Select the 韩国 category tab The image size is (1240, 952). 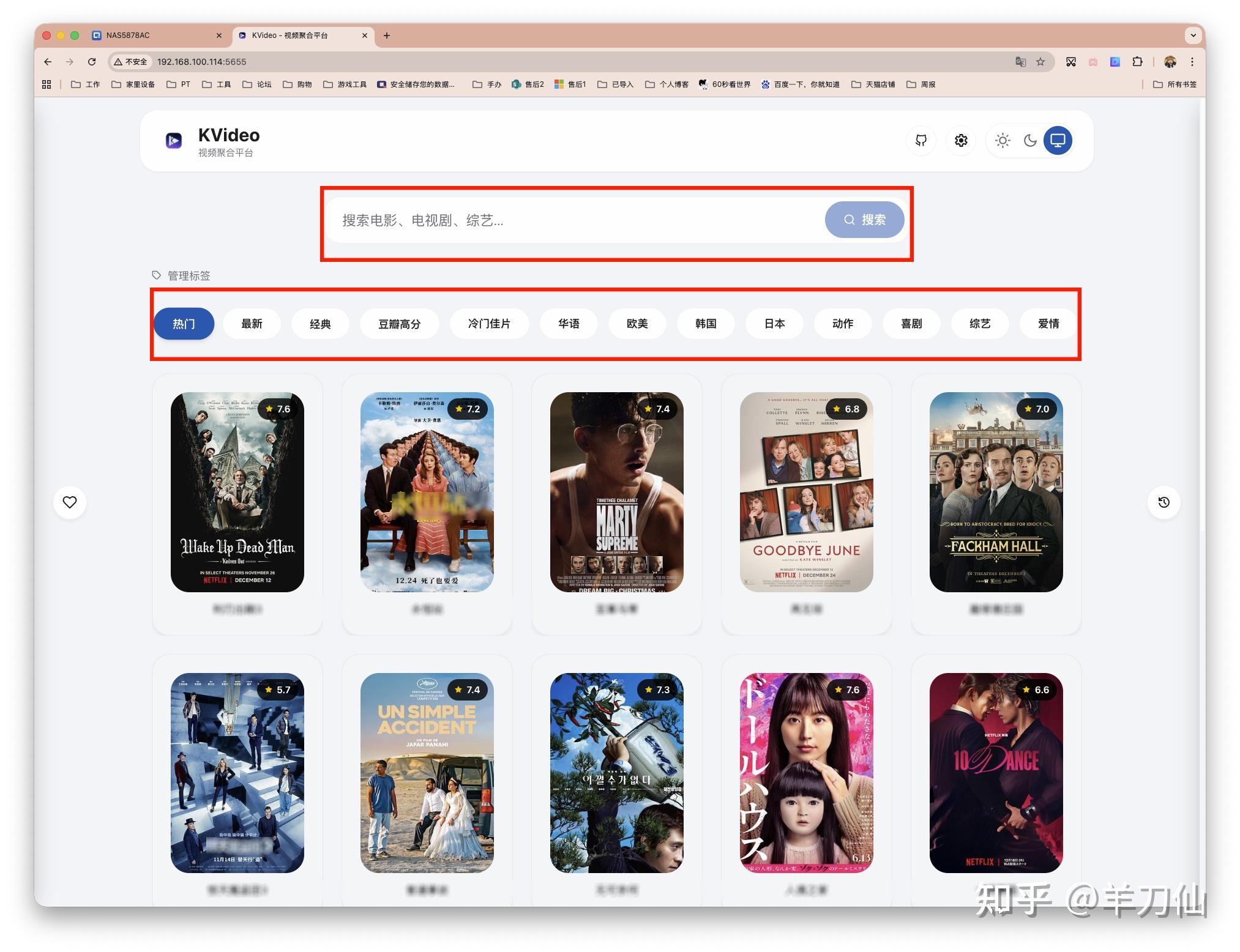[x=706, y=323]
